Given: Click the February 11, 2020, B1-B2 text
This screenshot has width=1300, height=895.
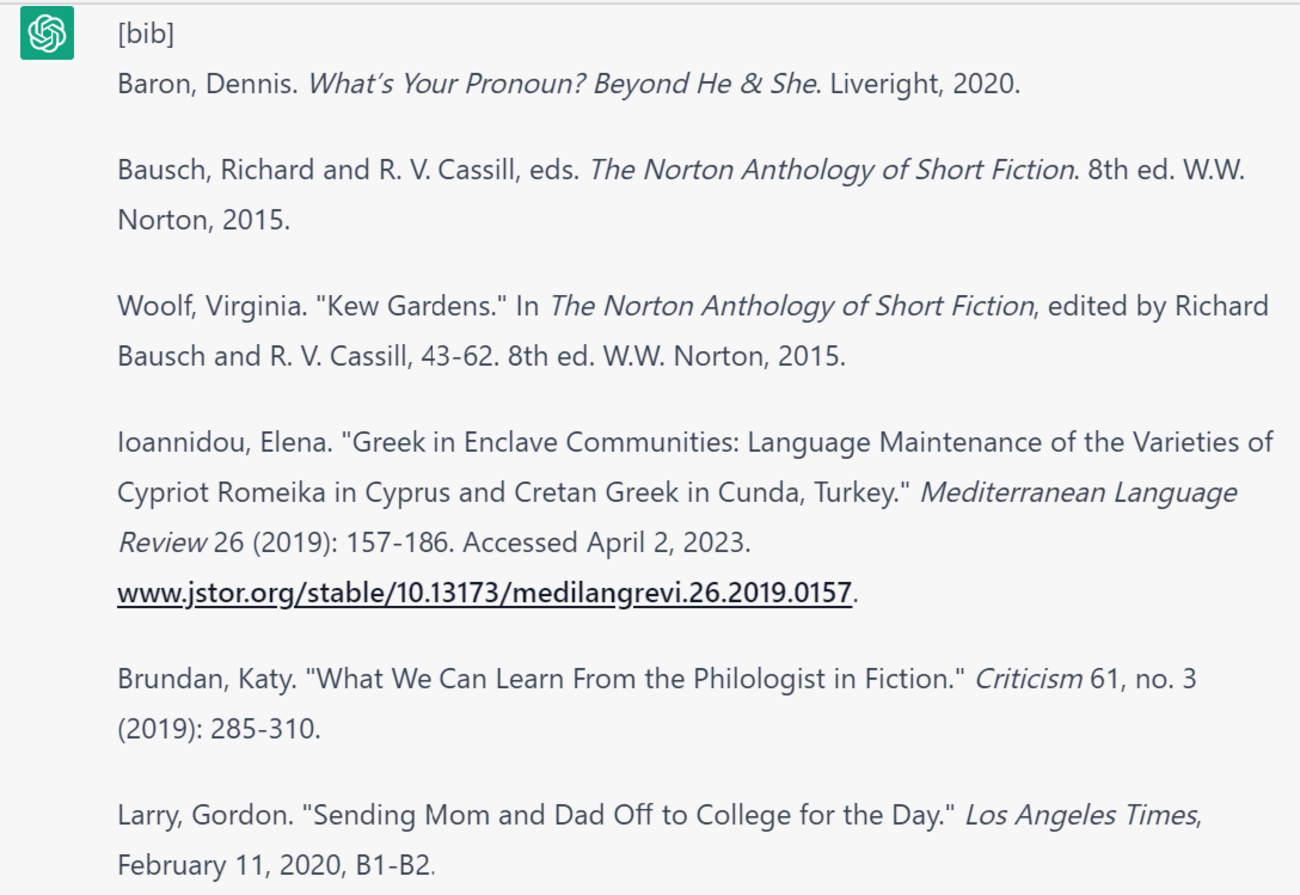Looking at the screenshot, I should point(276,865).
